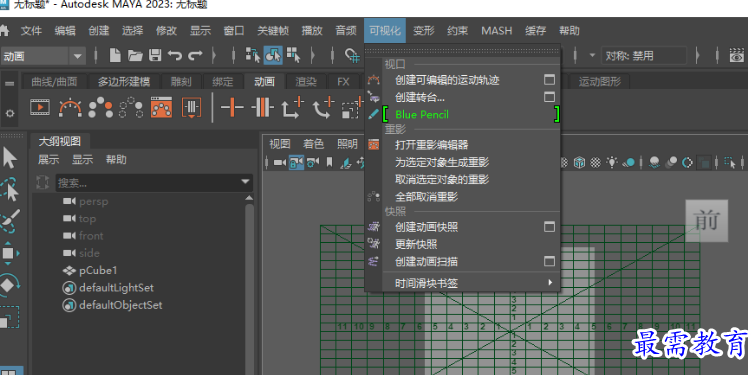Open Ghost Editor from the shelf icon

click(162, 107)
